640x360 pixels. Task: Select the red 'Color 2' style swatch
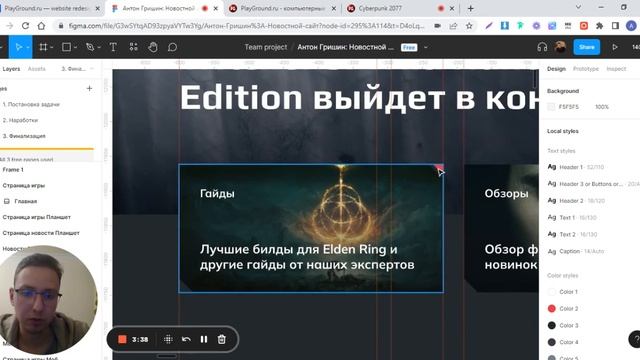coord(551,309)
